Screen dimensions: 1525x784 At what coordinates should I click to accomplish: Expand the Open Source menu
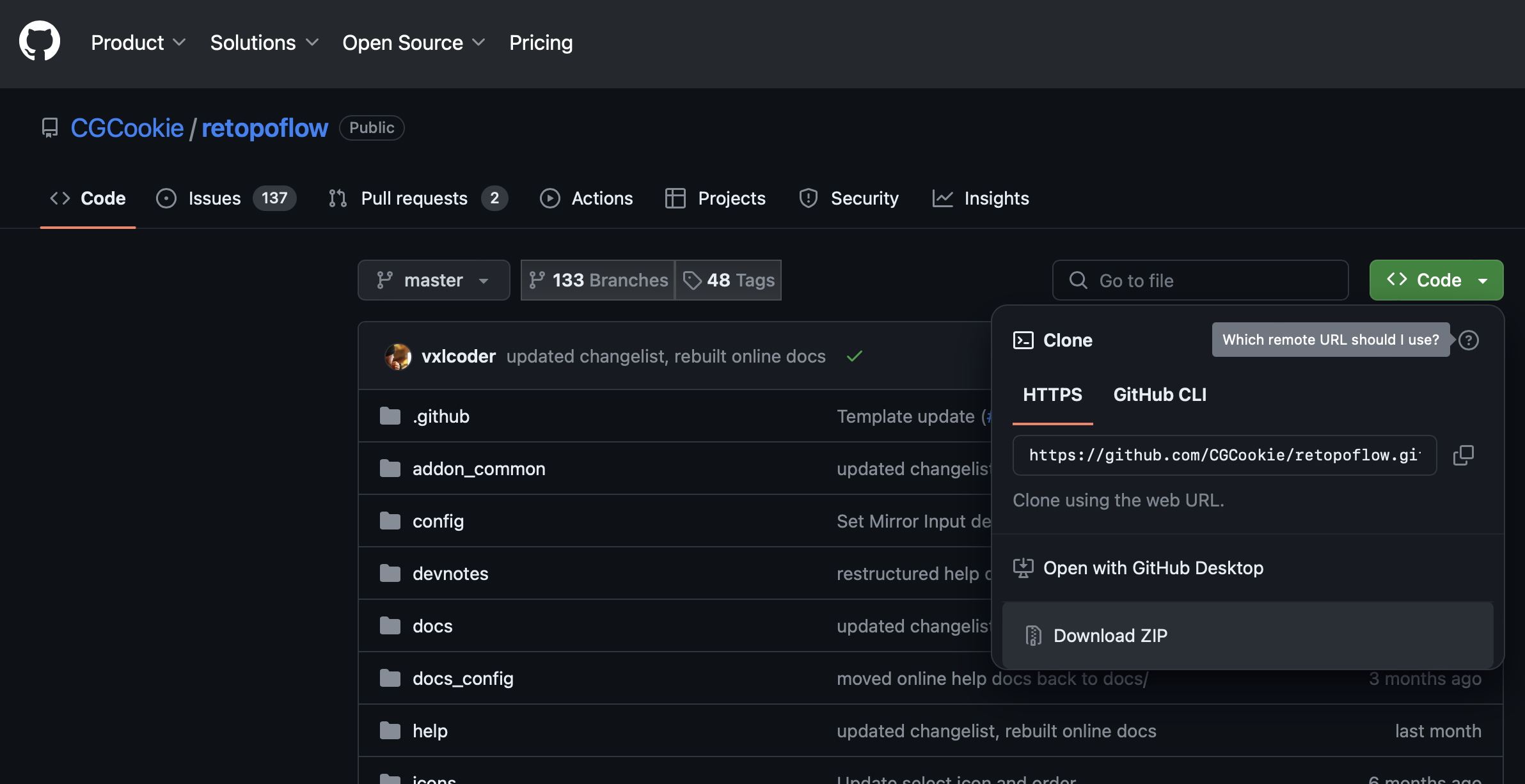(x=413, y=43)
